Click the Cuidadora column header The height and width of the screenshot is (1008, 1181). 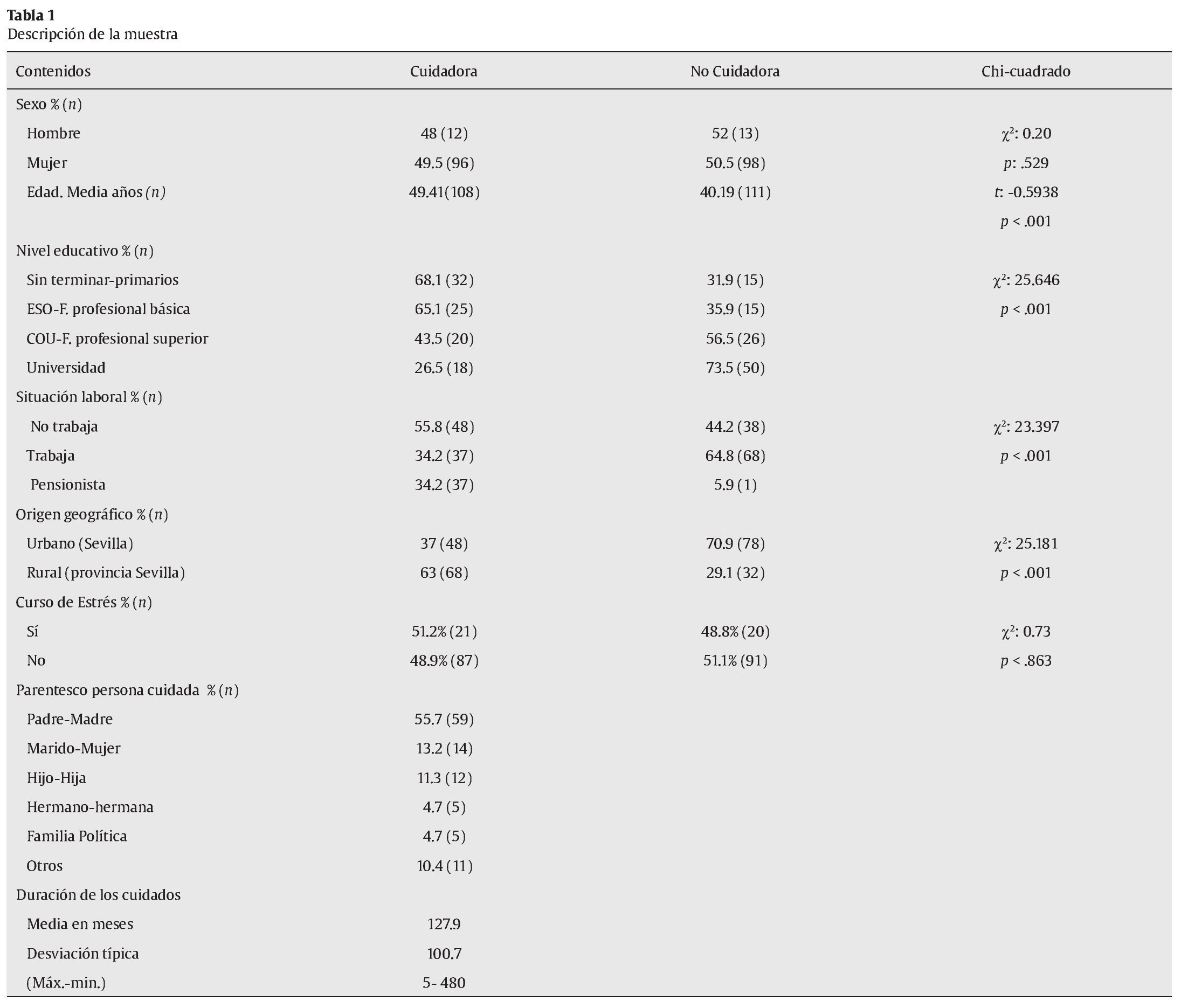coord(444,71)
